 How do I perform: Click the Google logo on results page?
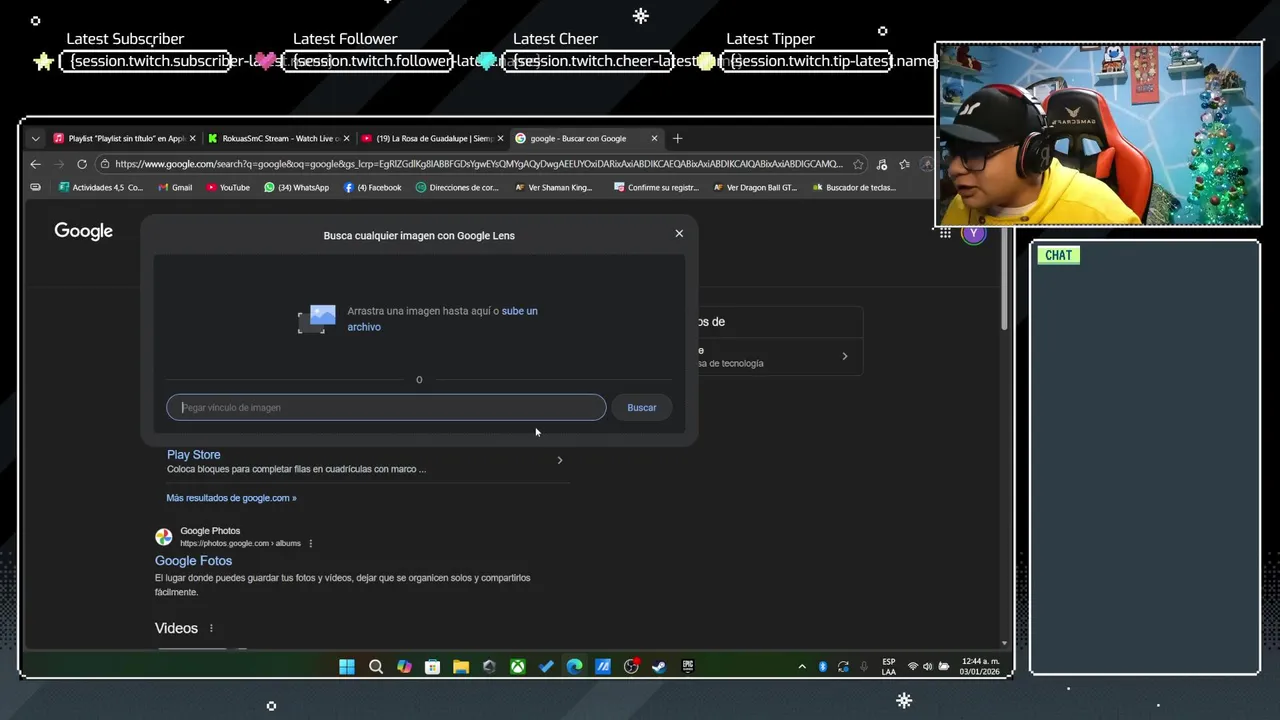pos(83,231)
